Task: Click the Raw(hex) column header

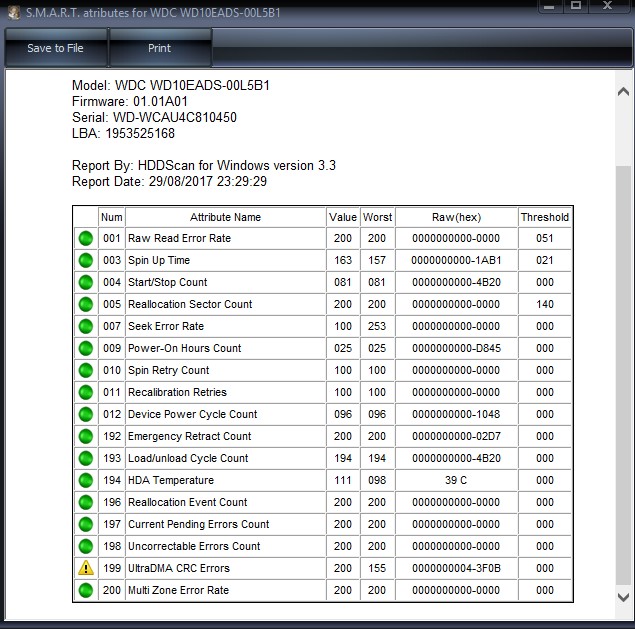Action: click(x=456, y=217)
